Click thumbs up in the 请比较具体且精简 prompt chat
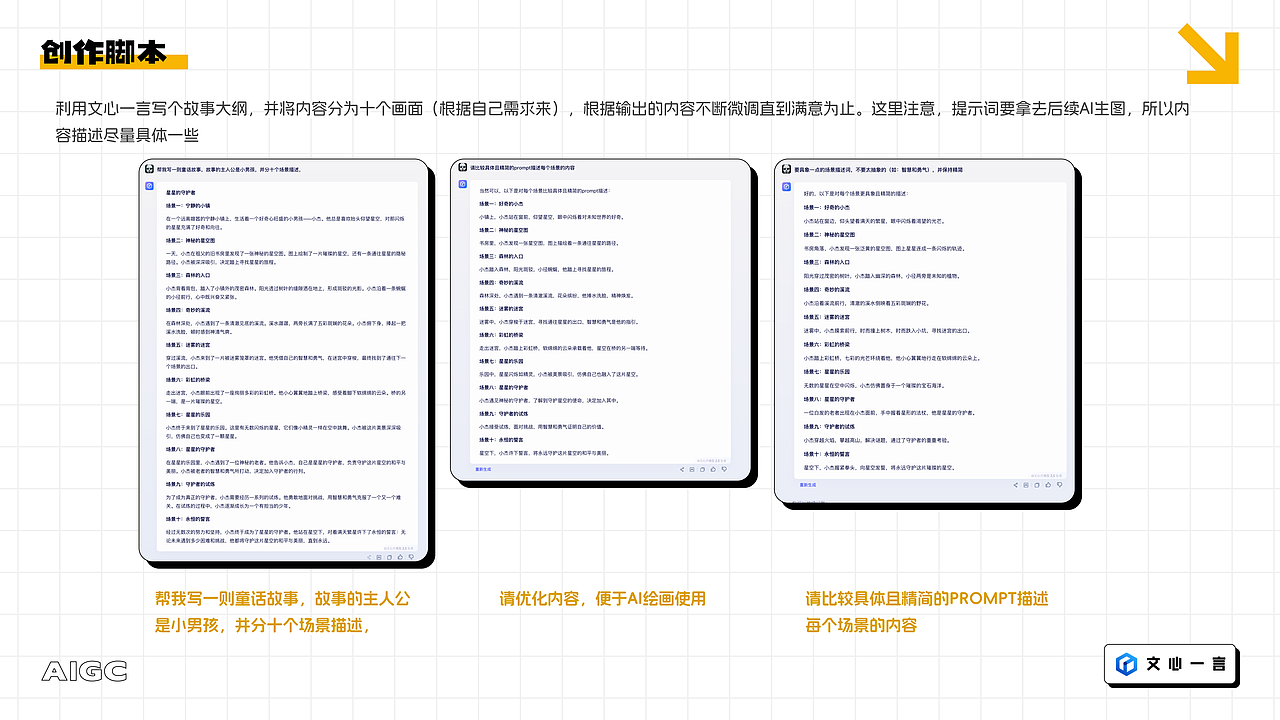The height and width of the screenshot is (720, 1280). click(x=713, y=469)
